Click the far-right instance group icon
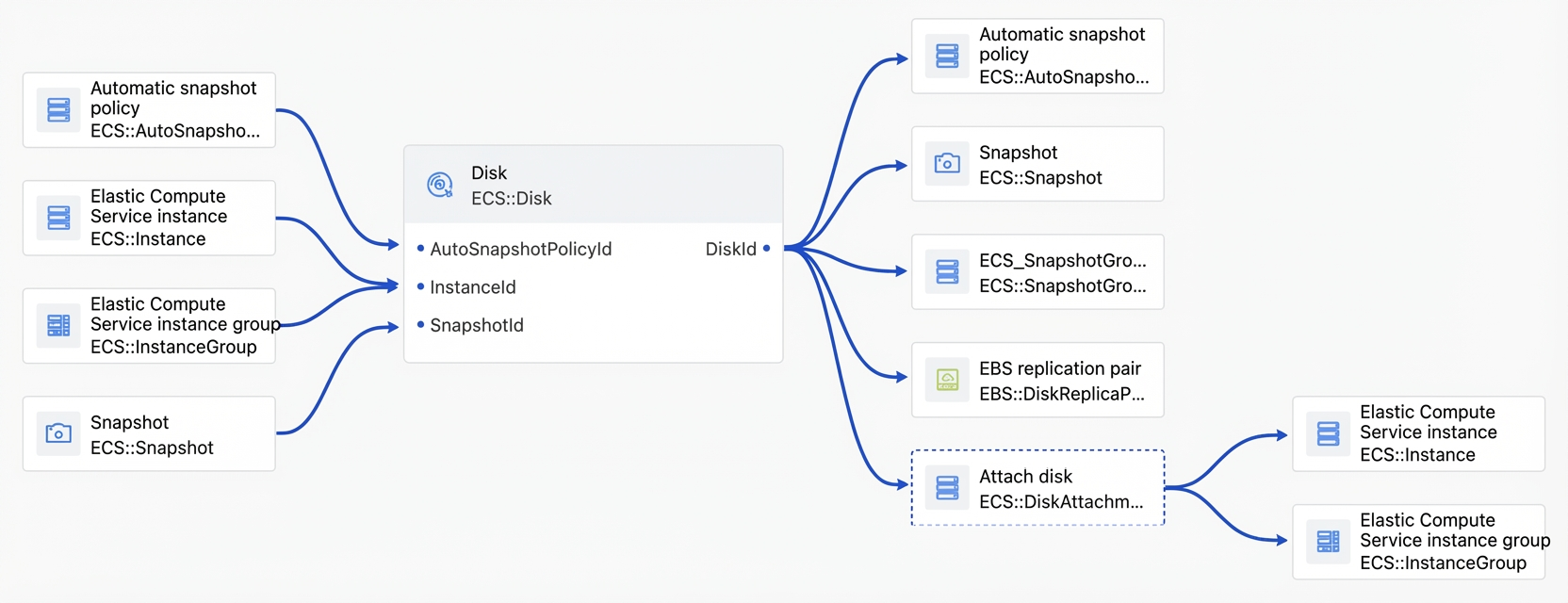This screenshot has width=1568, height=603. tap(1328, 542)
